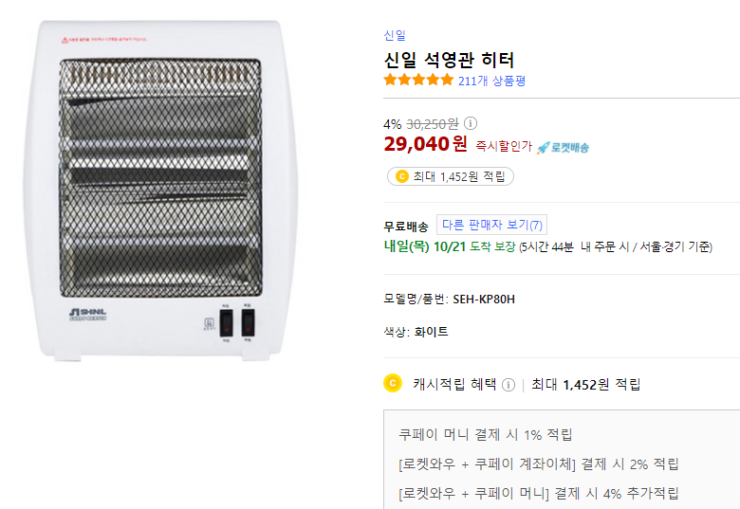Click the five-star rating icons
The height and width of the screenshot is (509, 740).
coord(418,81)
